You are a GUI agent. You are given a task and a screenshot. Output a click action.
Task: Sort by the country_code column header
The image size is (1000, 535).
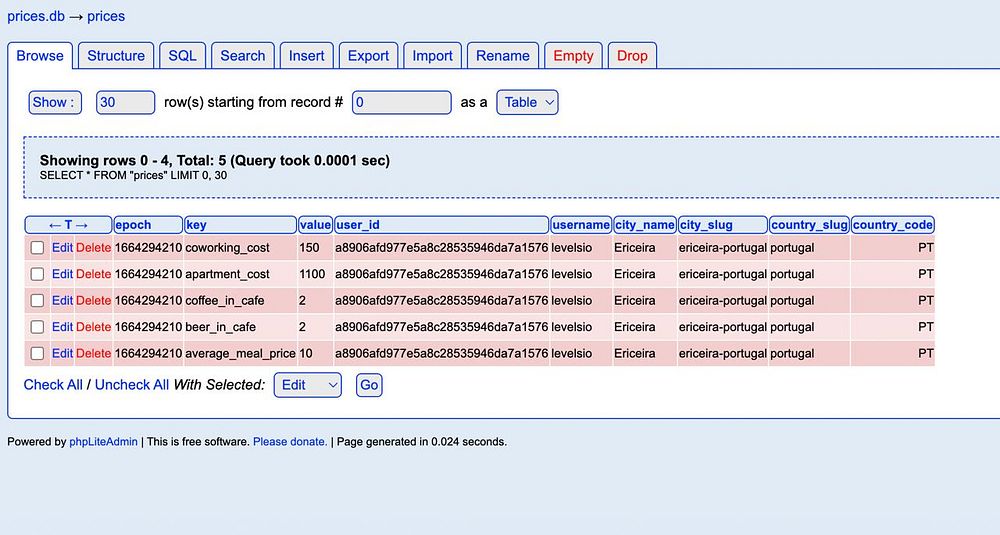[893, 225]
